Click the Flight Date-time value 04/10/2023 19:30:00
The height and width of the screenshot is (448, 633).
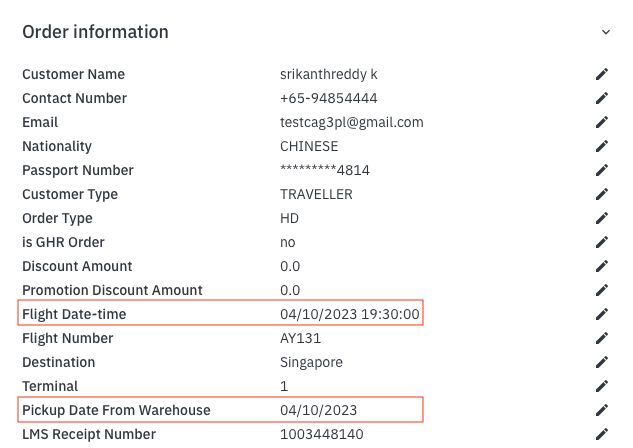coord(350,314)
